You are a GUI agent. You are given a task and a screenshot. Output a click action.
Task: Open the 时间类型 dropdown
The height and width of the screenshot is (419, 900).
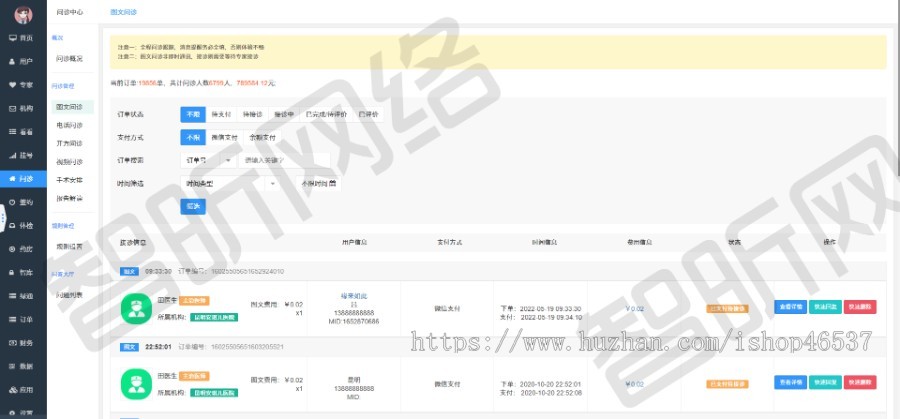(230, 184)
